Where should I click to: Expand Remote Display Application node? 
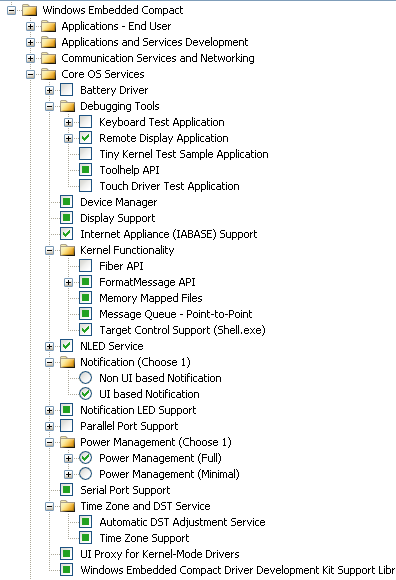tap(68, 138)
